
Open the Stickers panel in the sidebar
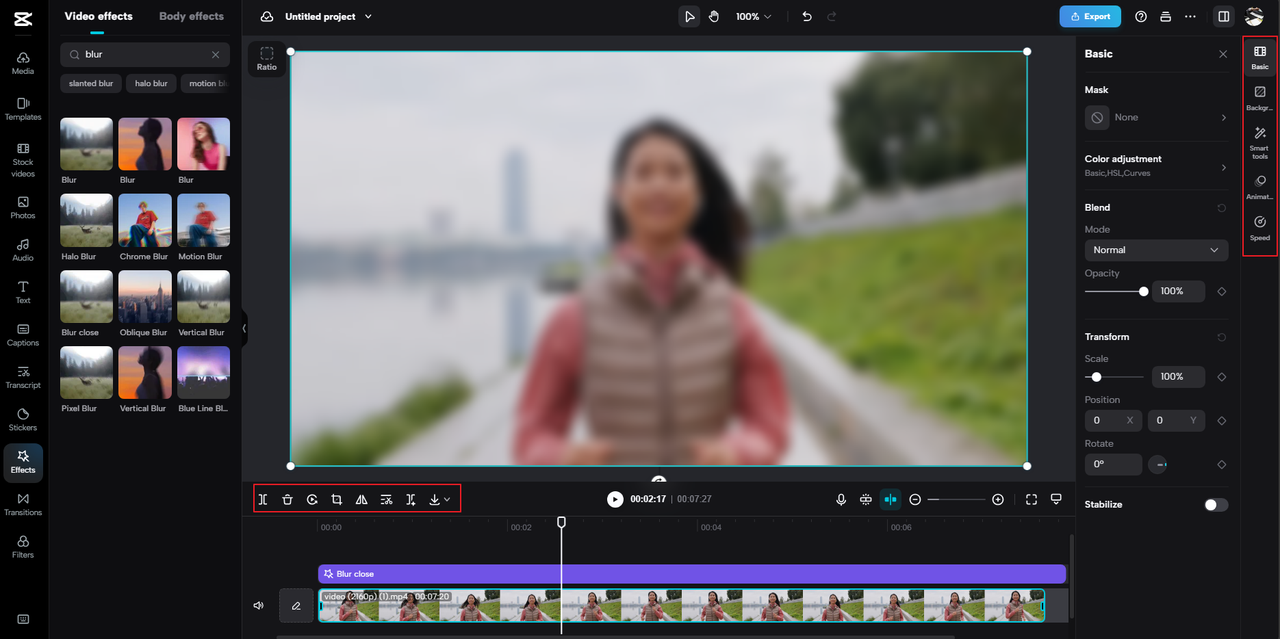pyautogui.click(x=23, y=419)
